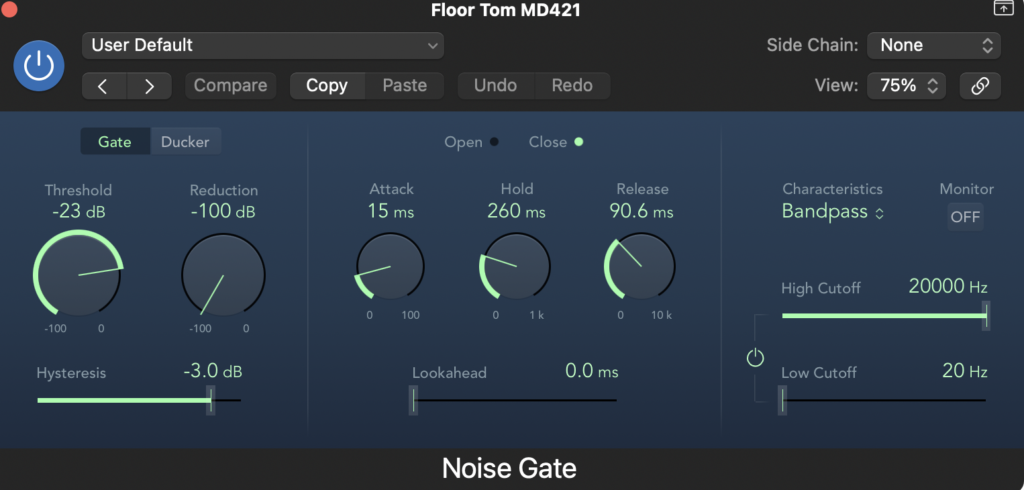
Task: Click the Release knob
Action: (x=640, y=269)
